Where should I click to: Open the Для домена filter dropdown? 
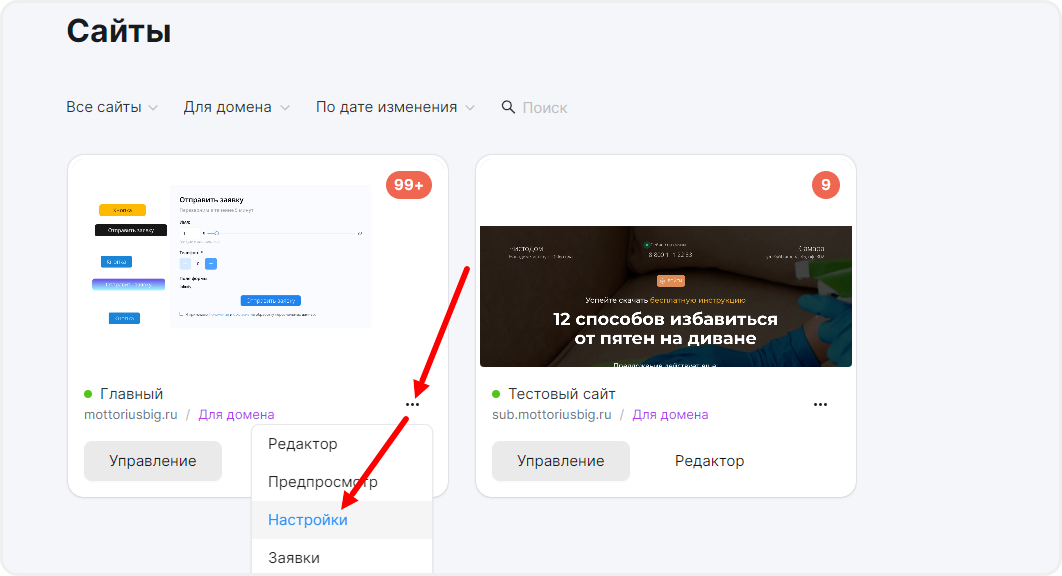point(236,107)
